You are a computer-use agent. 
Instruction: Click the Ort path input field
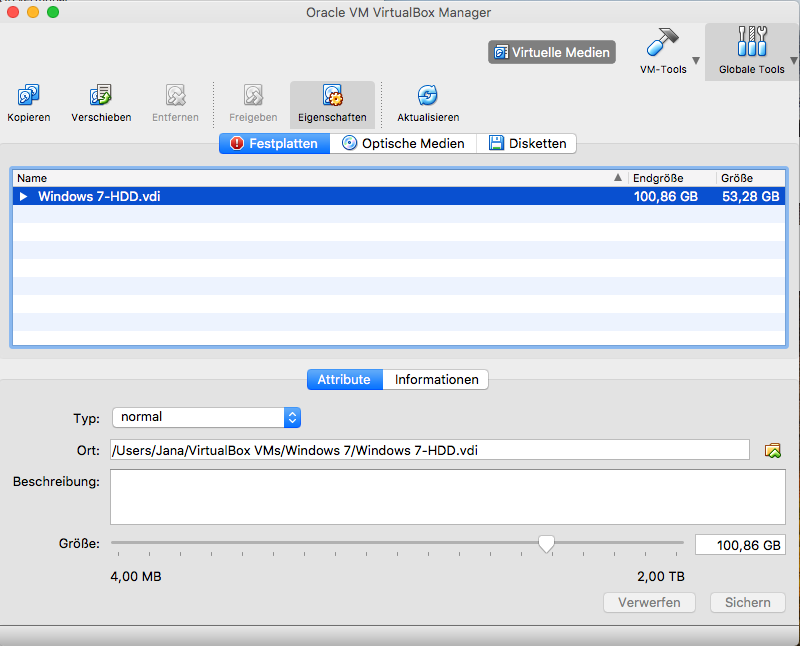tap(430, 450)
